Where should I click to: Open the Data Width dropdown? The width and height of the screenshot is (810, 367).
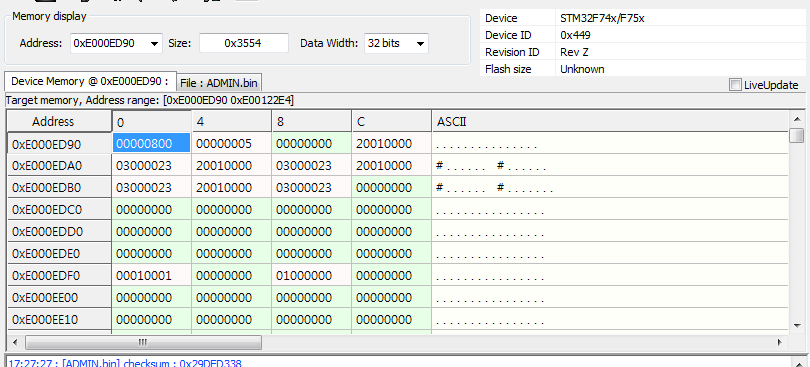[396, 43]
